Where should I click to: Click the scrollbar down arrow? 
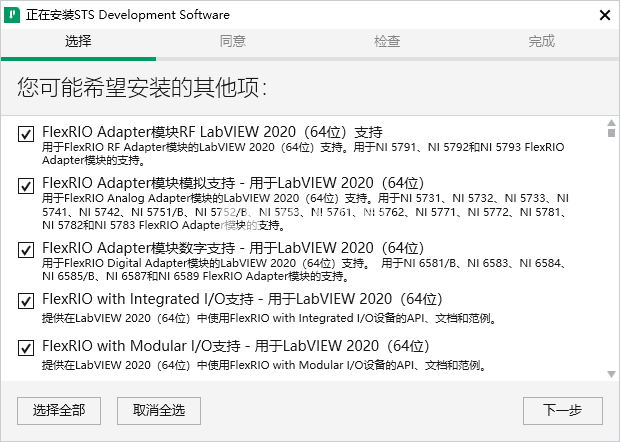[611, 374]
